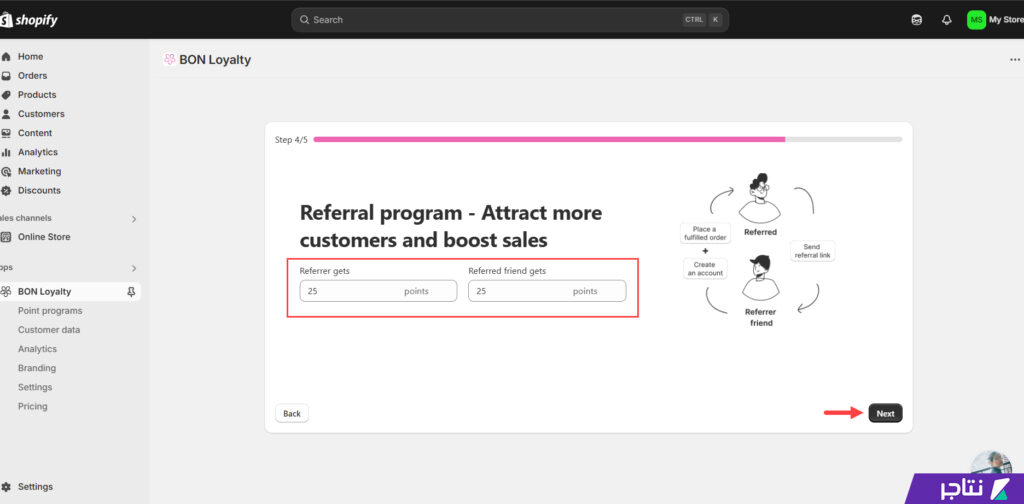Open Pricing submenu item

coord(33,406)
